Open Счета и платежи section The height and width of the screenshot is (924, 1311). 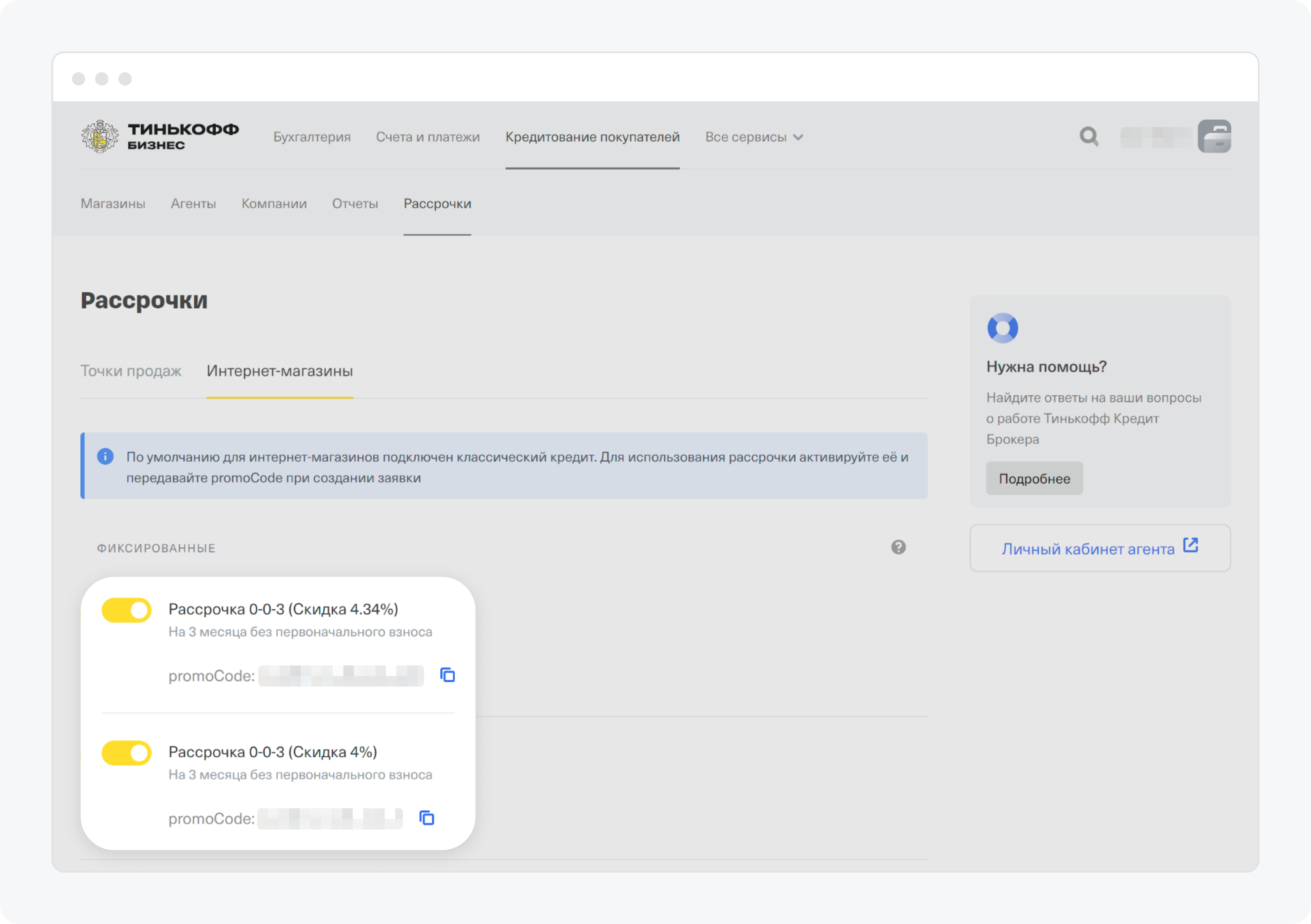(x=428, y=137)
